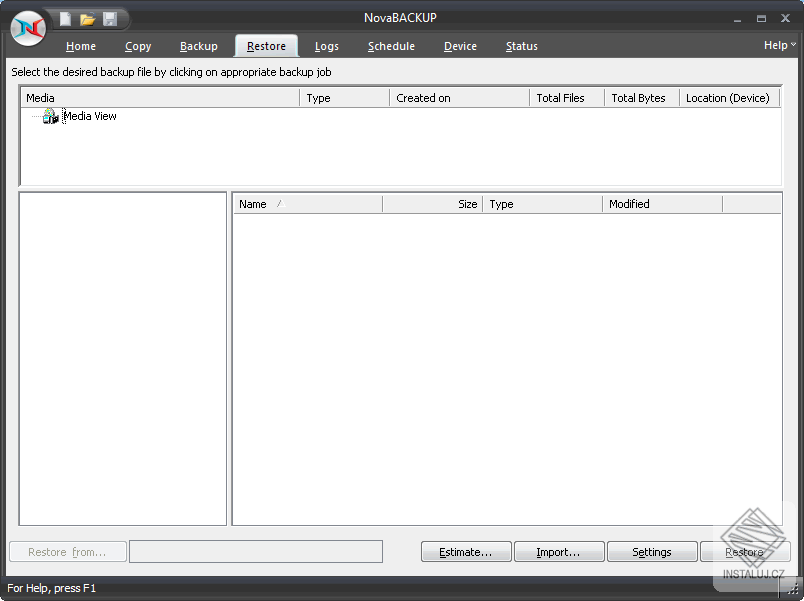804x601 pixels.
Task: Sort files by the Size column header
Action: (432, 204)
